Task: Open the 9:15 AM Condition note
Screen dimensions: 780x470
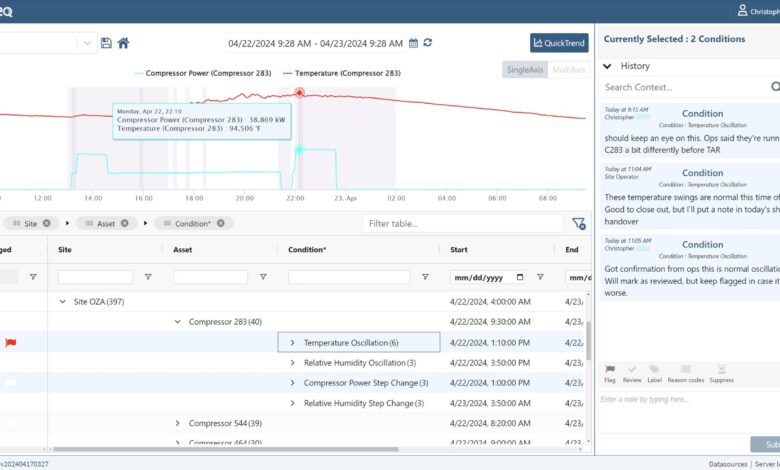Action: click(x=689, y=131)
